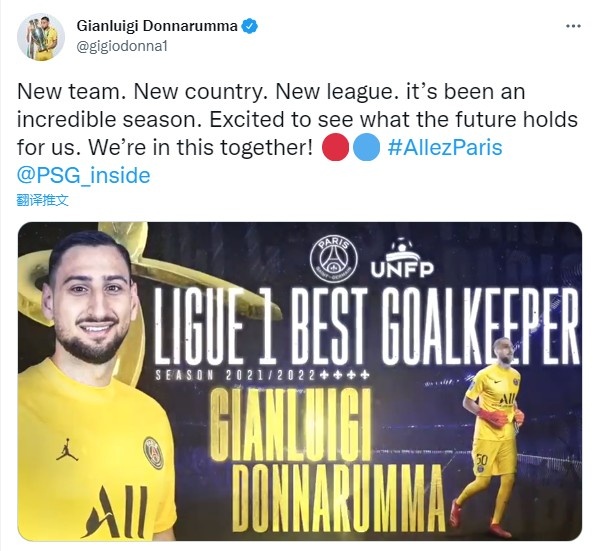Open the Ligue 1 Best Goalkeeper image
Image resolution: width=595 pixels, height=551 pixels.
300,381
